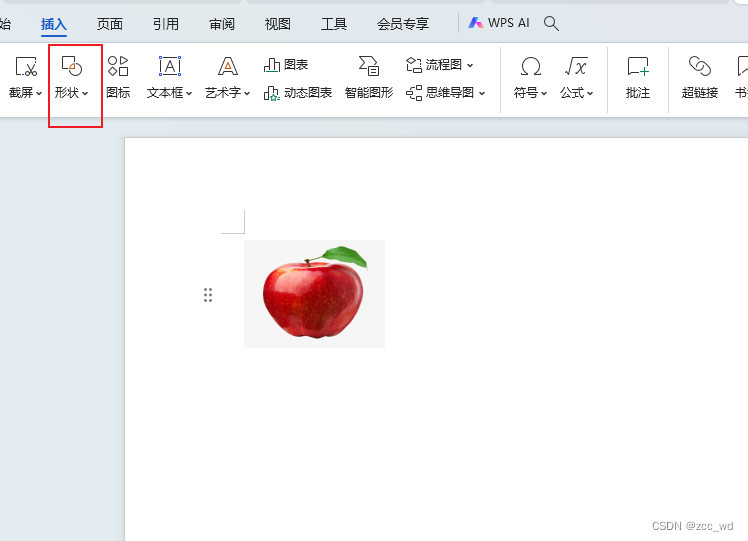
Task: Insert a 图表 chart
Action: [286, 65]
